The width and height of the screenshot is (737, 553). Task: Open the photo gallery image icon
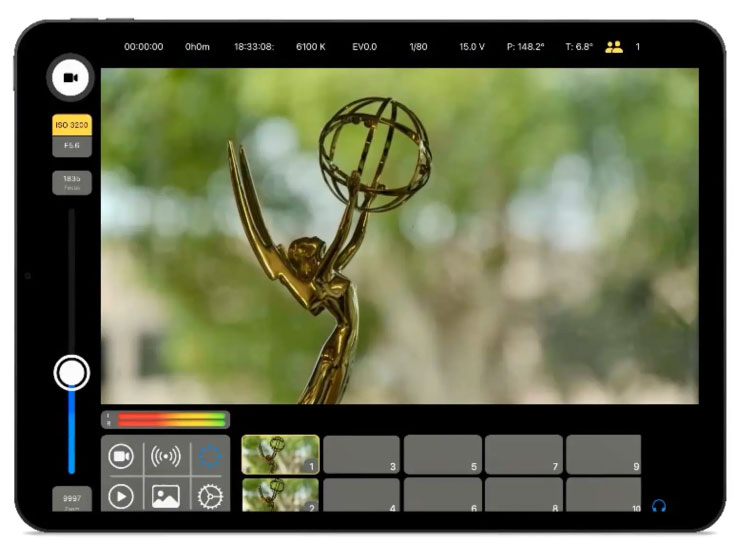point(165,496)
